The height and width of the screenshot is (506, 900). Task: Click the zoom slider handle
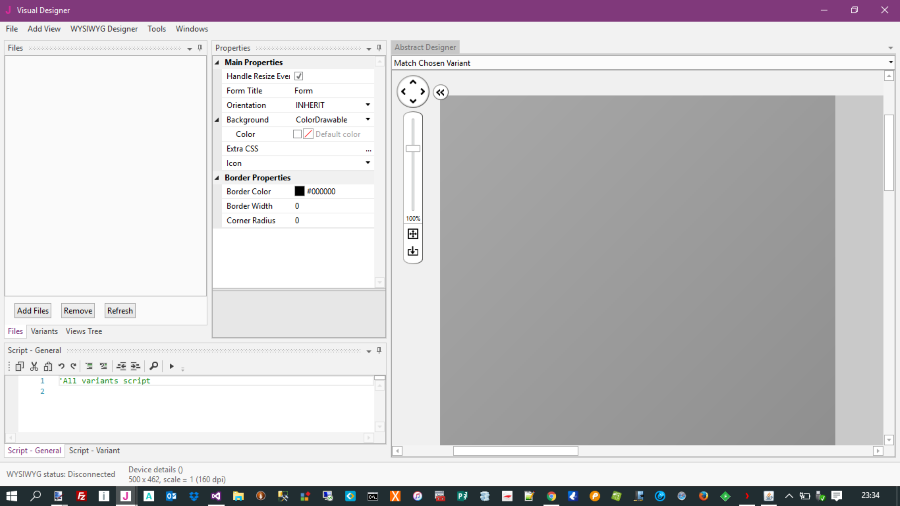(413, 149)
